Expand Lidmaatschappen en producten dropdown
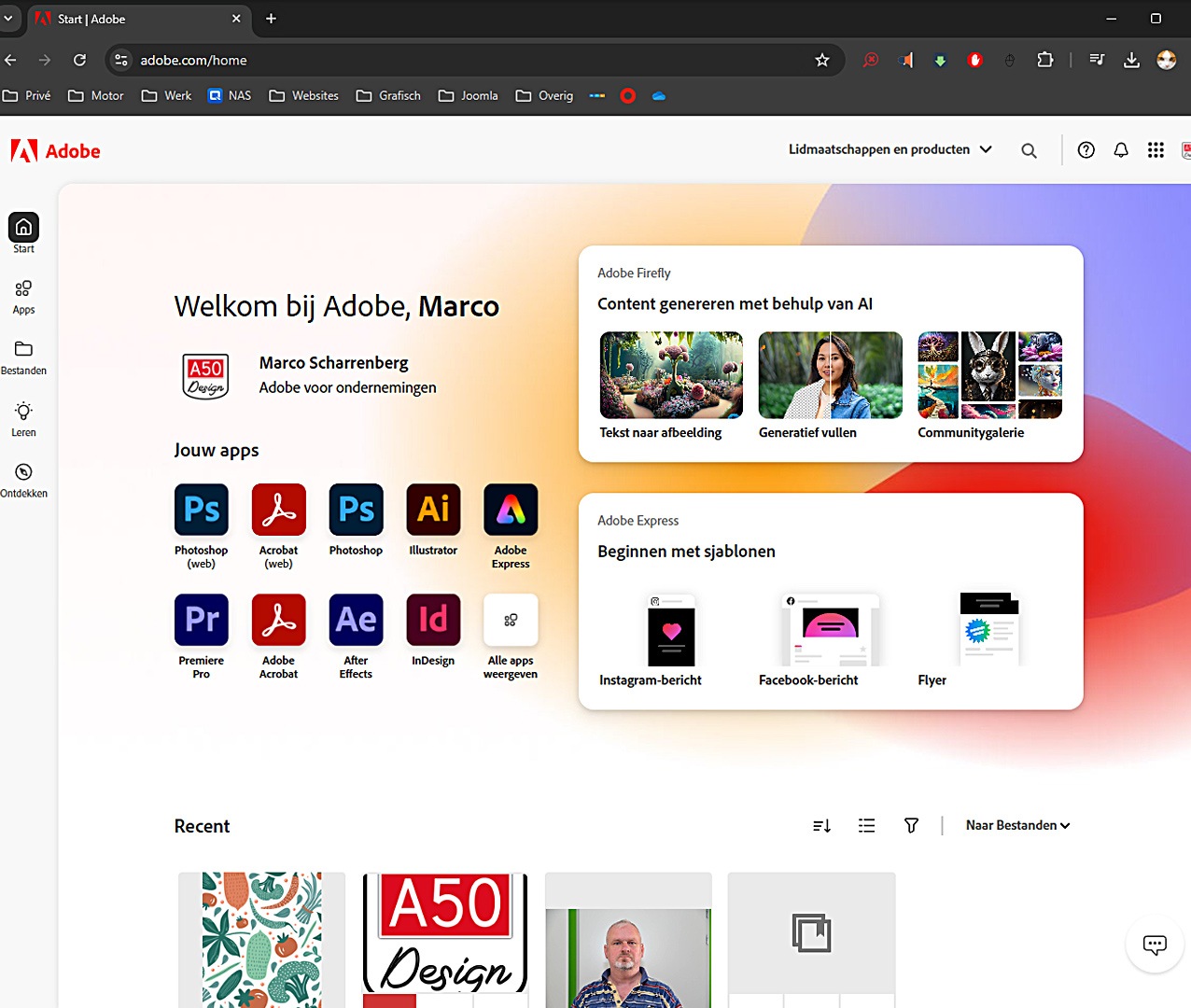 (890, 149)
